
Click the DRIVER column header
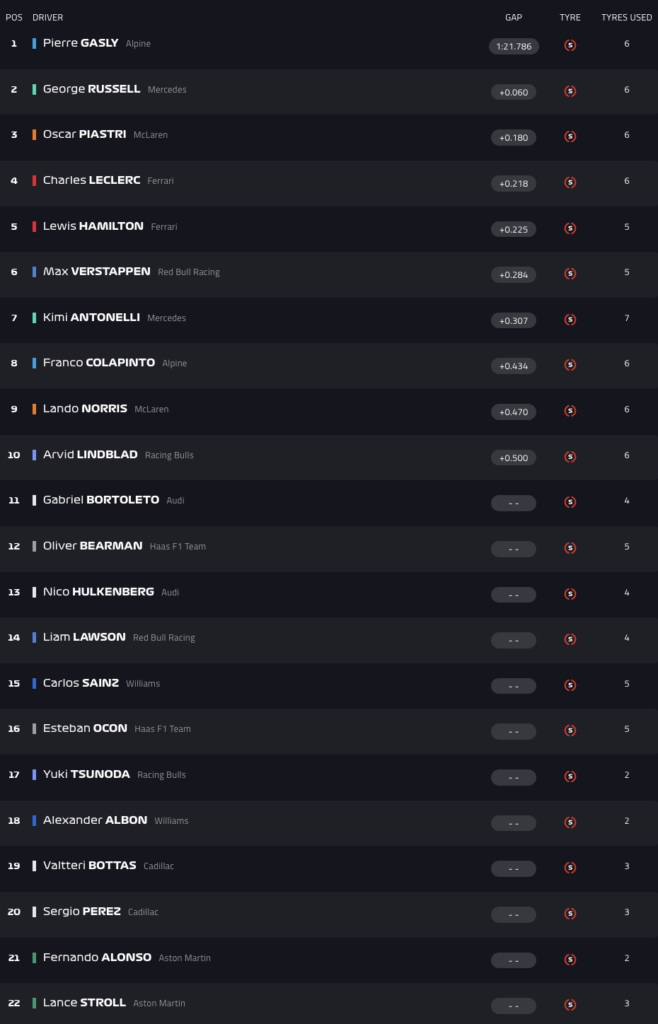coord(48,18)
